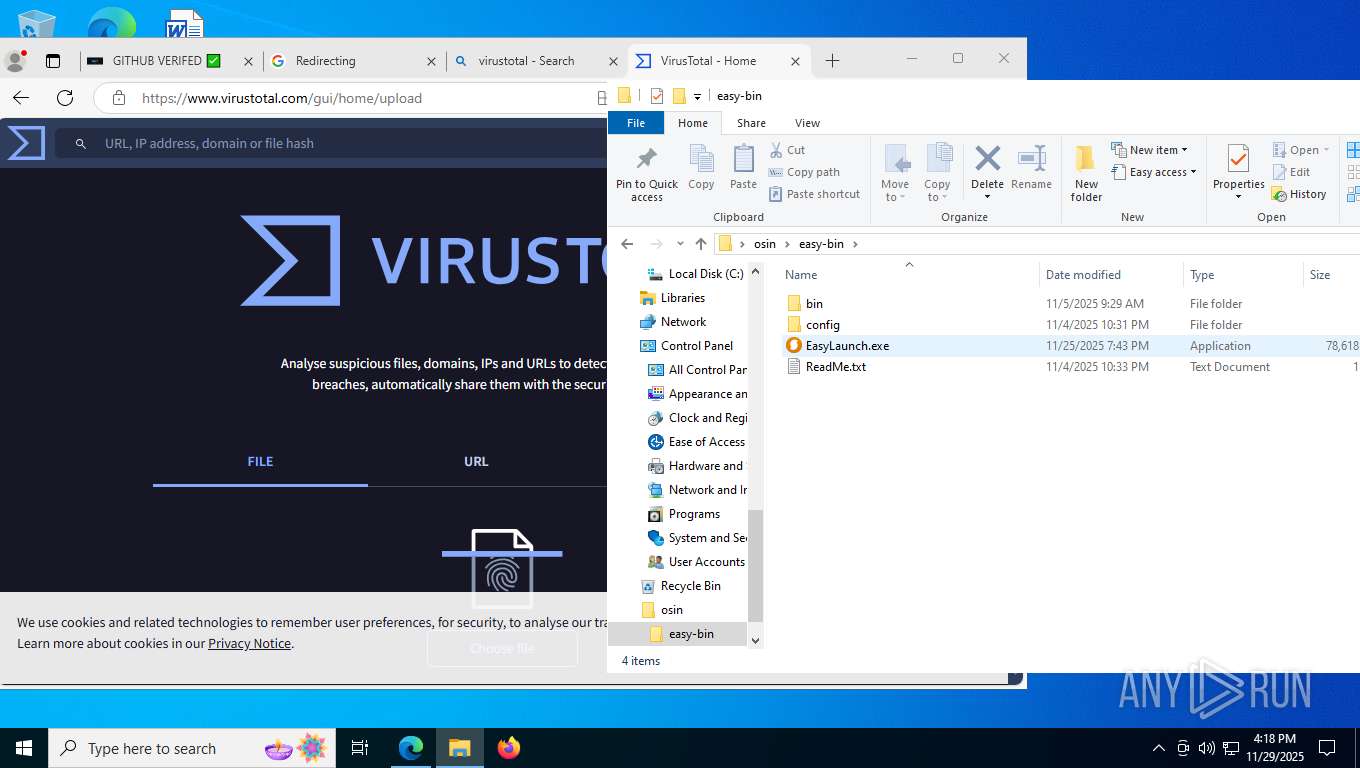Screen dimensions: 1360x768
Task: Select Recycle Bin in navigation pane
Action: [690, 586]
